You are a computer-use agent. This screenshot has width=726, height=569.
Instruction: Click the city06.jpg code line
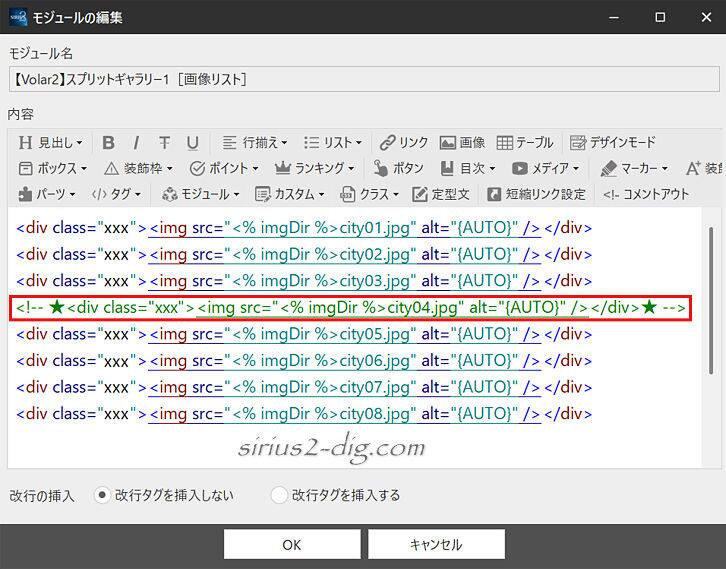coord(304,360)
